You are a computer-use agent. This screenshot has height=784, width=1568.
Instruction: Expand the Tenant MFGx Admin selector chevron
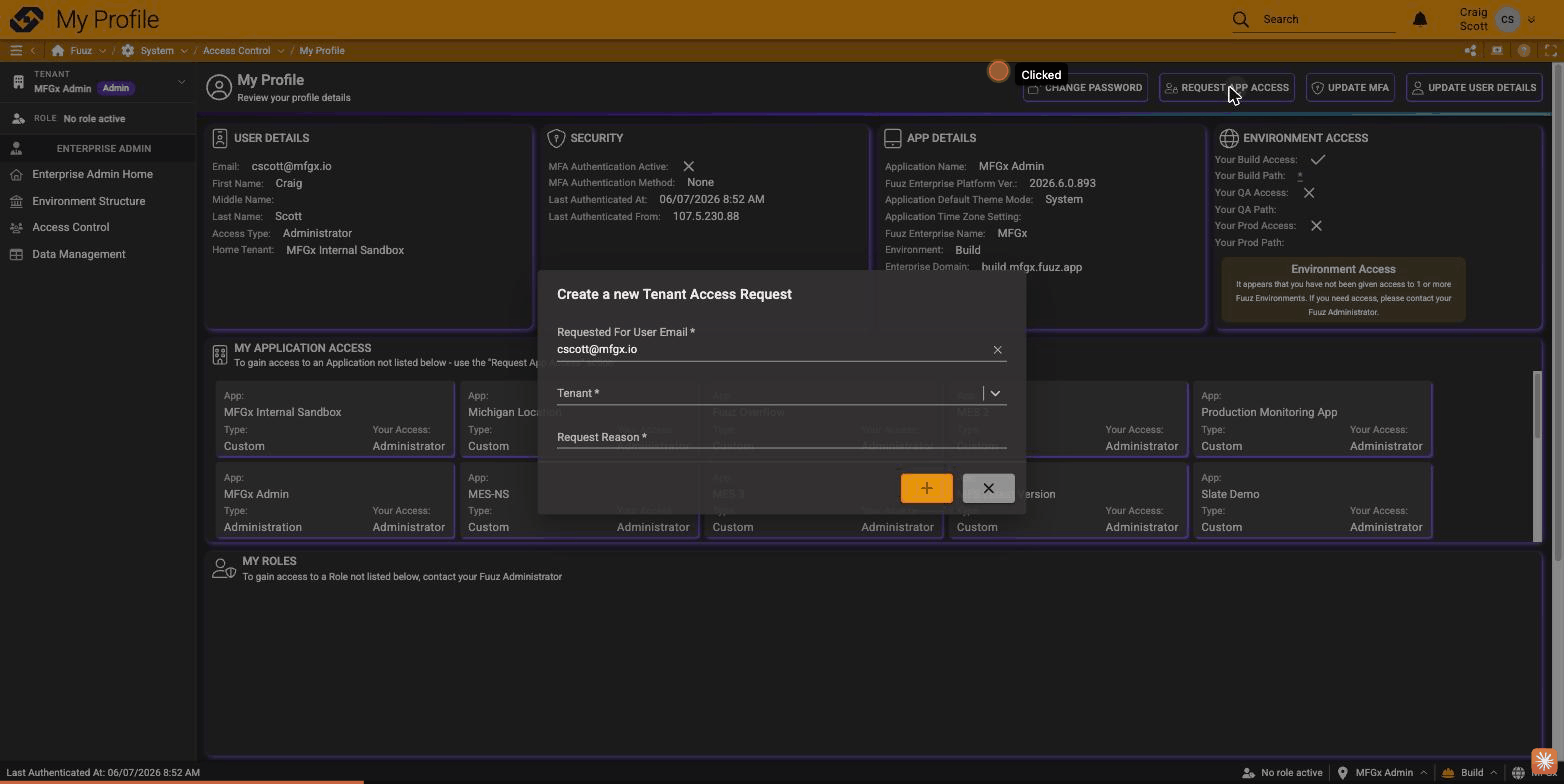point(181,81)
